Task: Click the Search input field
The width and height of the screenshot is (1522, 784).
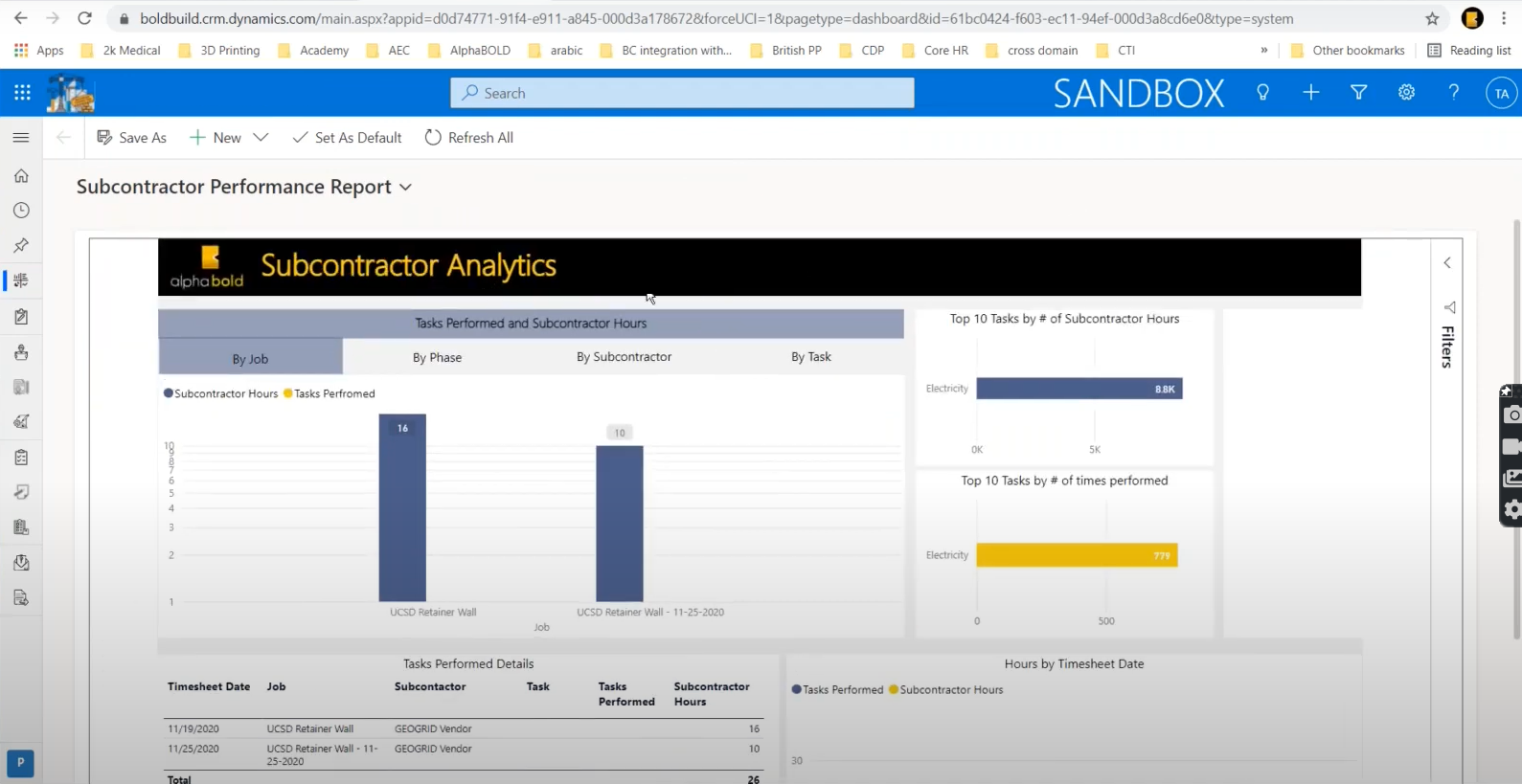Action: click(682, 93)
